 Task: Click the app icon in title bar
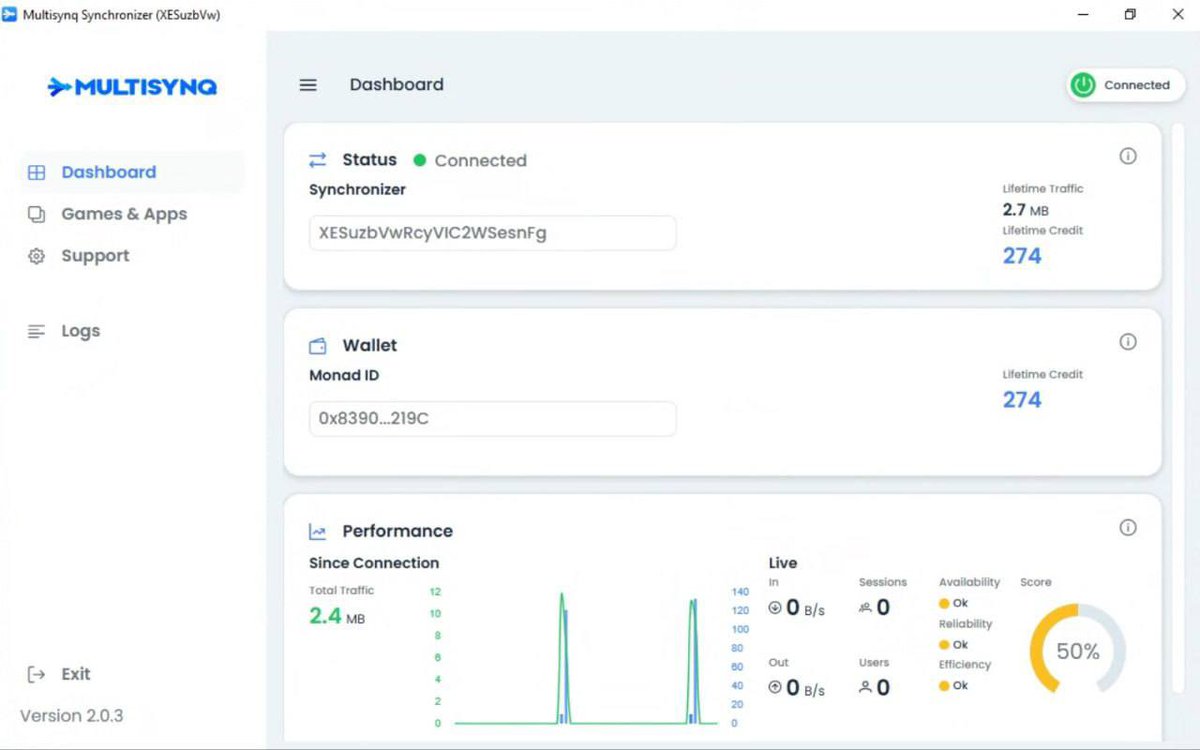coord(10,14)
